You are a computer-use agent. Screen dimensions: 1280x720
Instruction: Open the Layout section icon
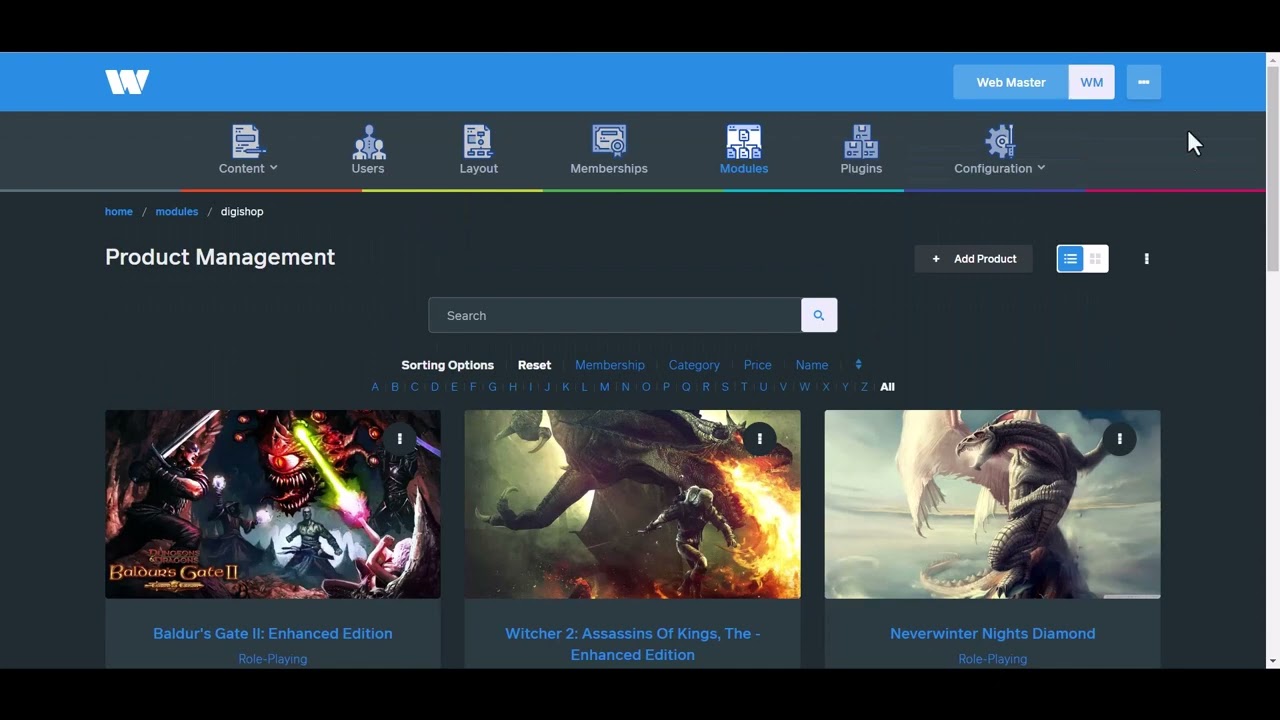pyautogui.click(x=478, y=141)
